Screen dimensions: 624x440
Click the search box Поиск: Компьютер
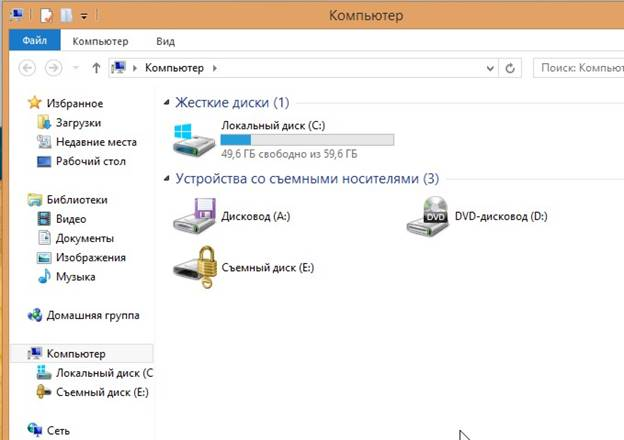[579, 68]
